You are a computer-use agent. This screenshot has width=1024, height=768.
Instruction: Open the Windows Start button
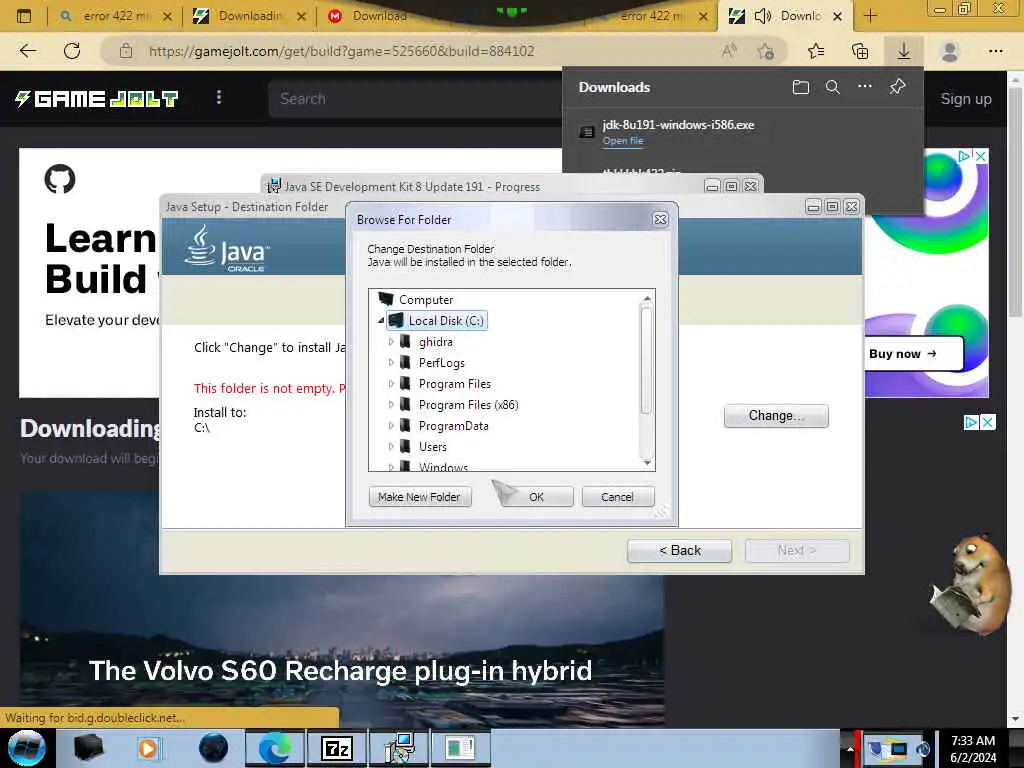pyautogui.click(x=27, y=748)
